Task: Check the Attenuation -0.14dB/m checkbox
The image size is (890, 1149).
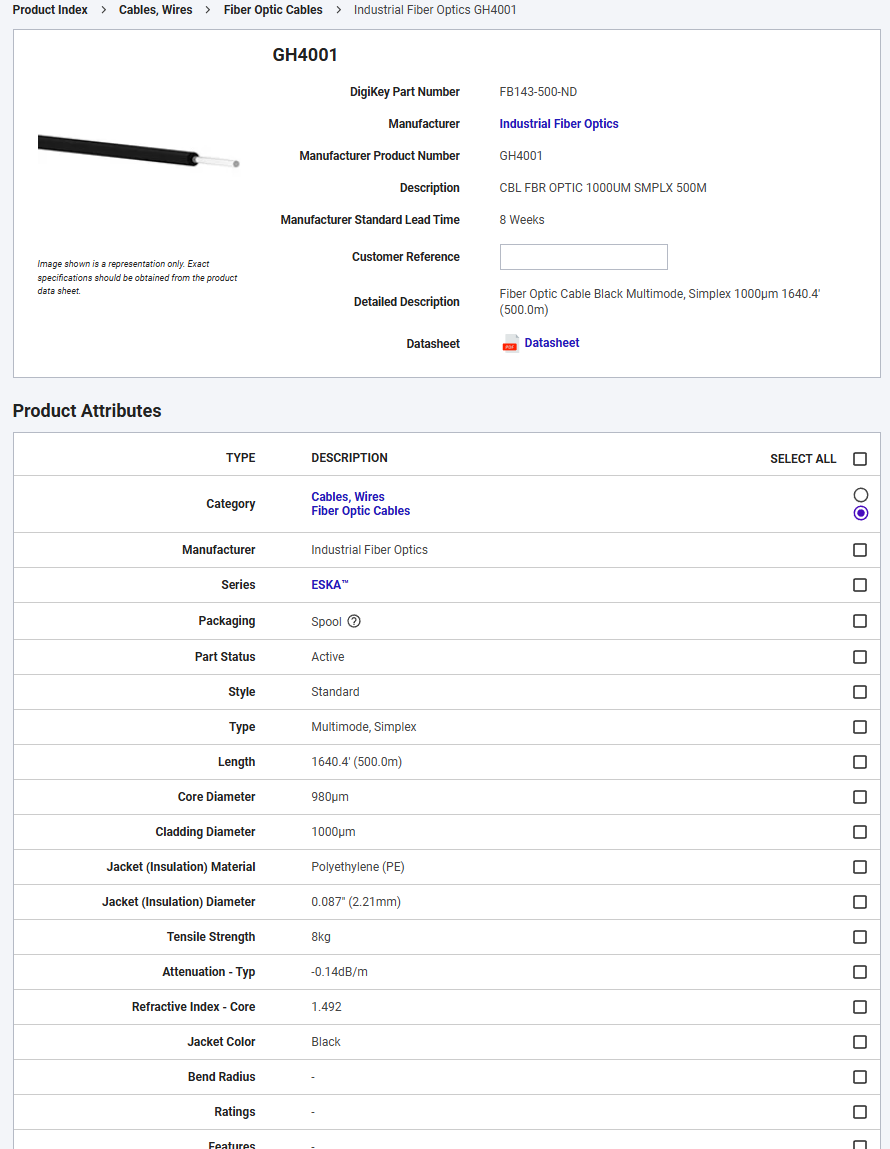Action: point(859,972)
